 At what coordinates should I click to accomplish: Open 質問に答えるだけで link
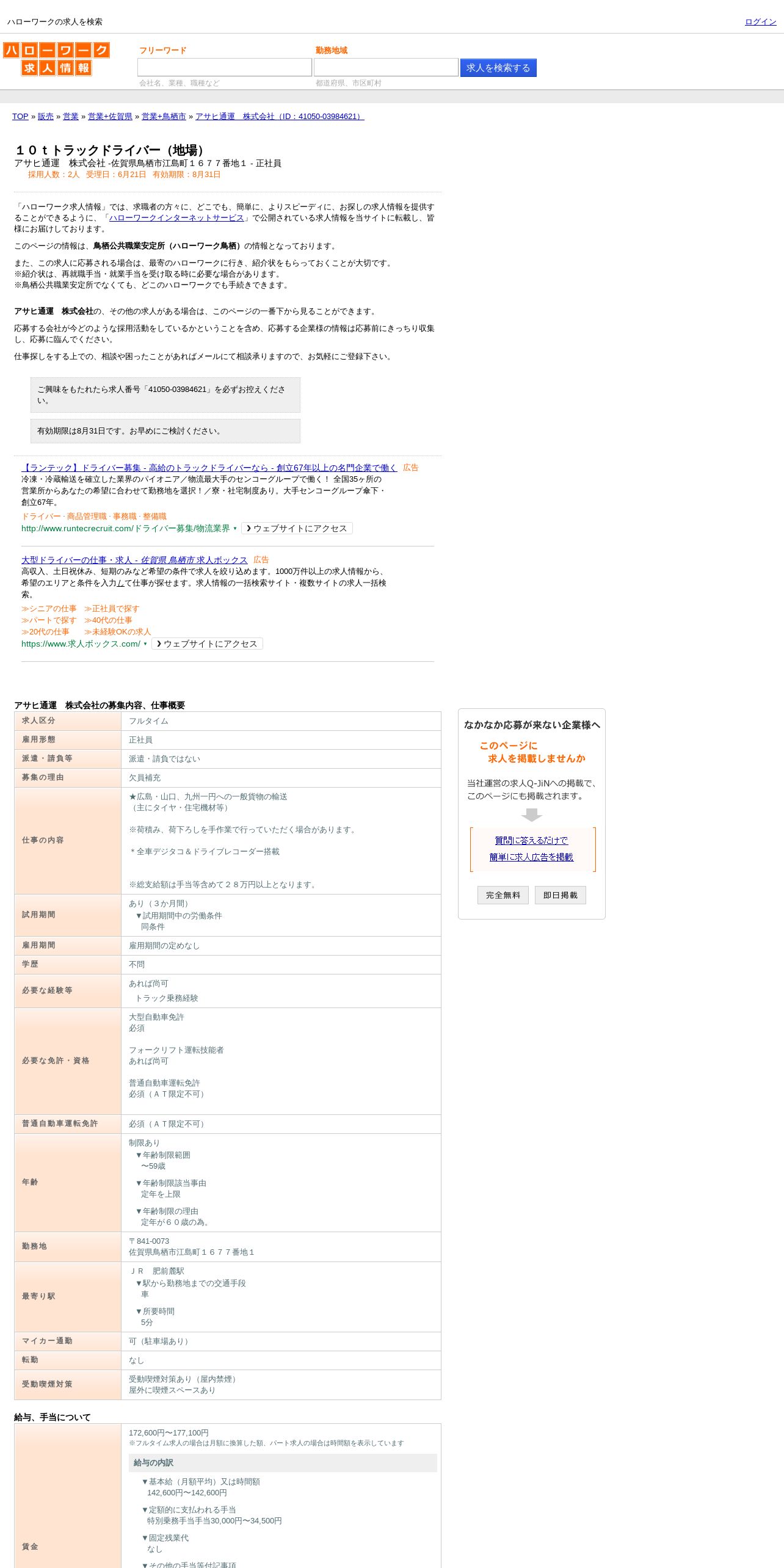(531, 841)
